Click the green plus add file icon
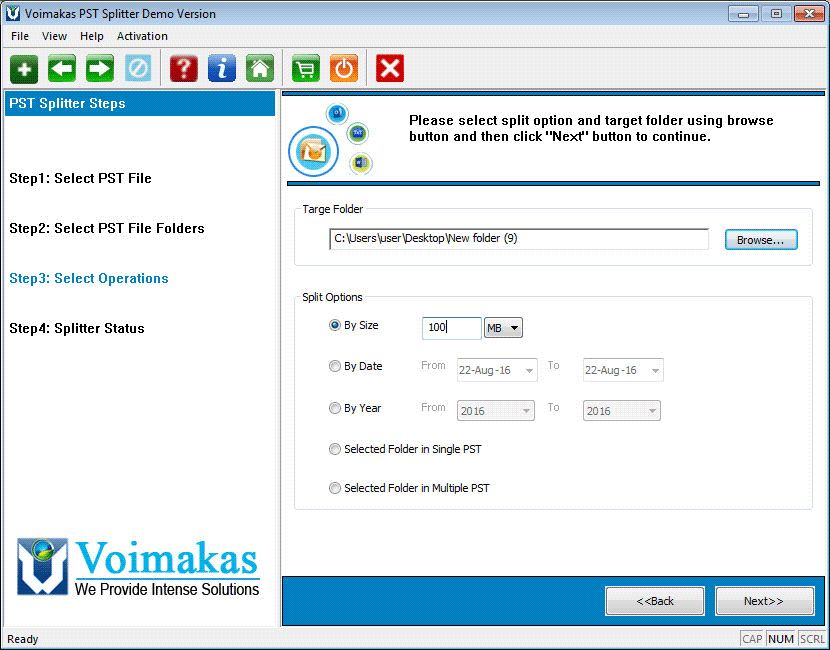The width and height of the screenshot is (830, 650). (x=24, y=69)
